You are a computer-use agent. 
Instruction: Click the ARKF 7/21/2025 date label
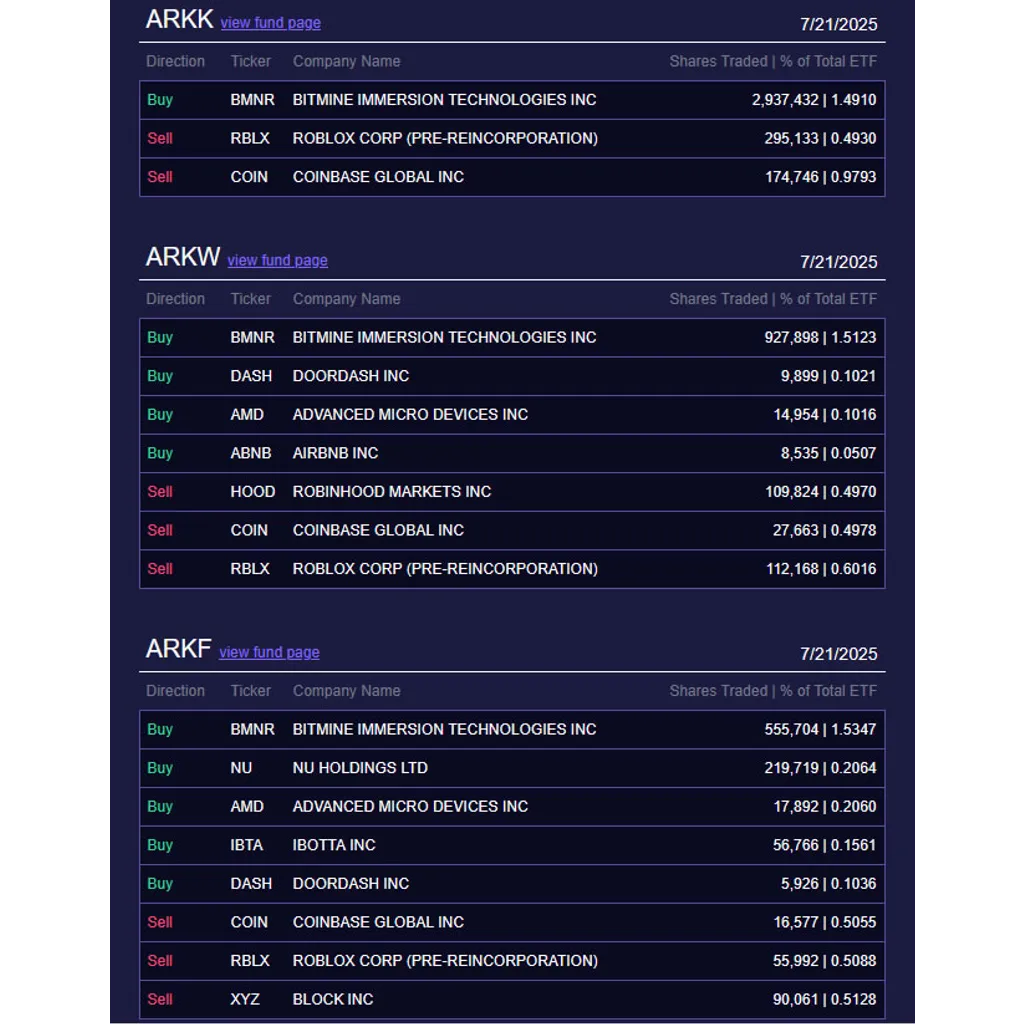click(839, 654)
